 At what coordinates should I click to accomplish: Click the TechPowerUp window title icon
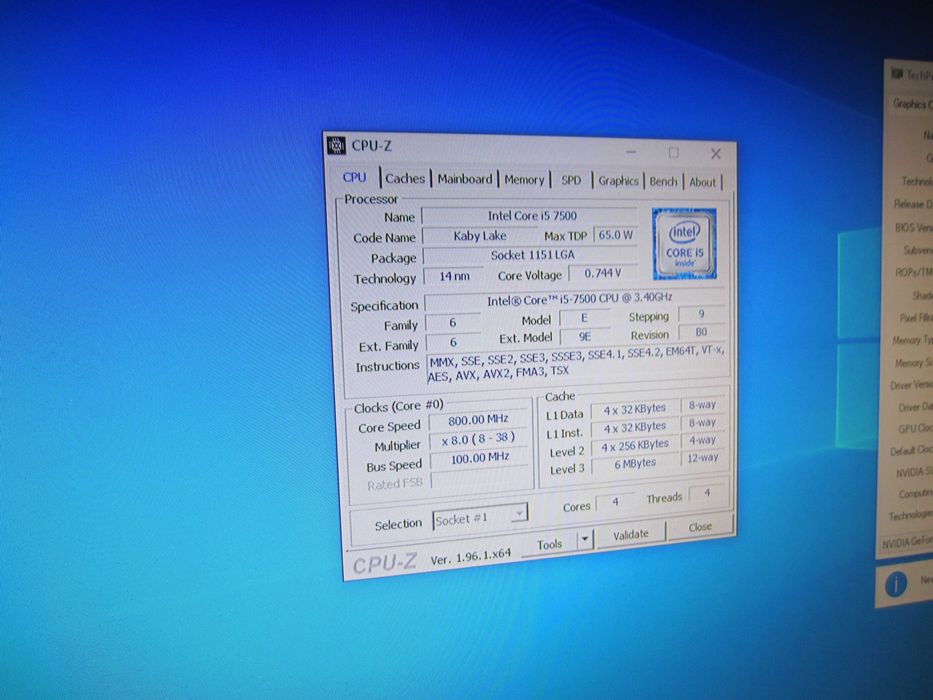pos(896,74)
